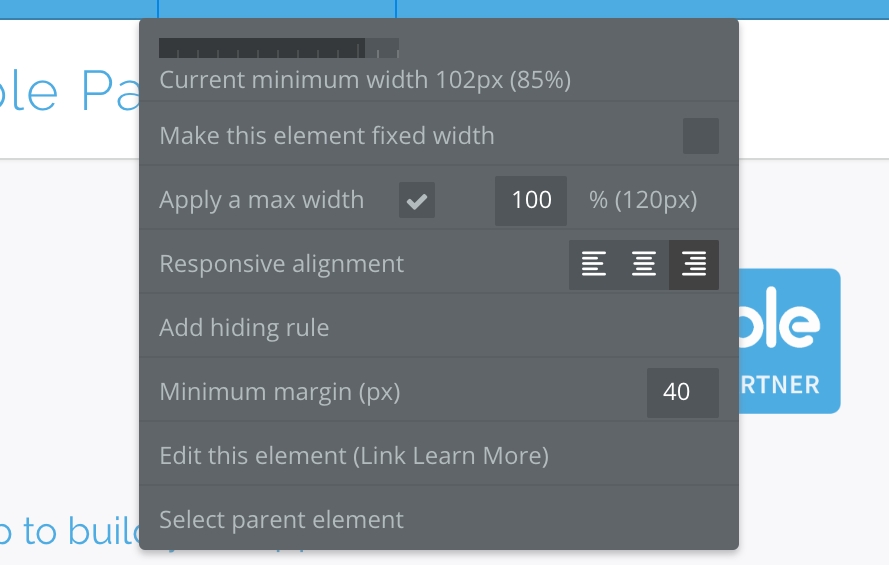
Task: Click the minimum width slider bar
Action: point(278,48)
